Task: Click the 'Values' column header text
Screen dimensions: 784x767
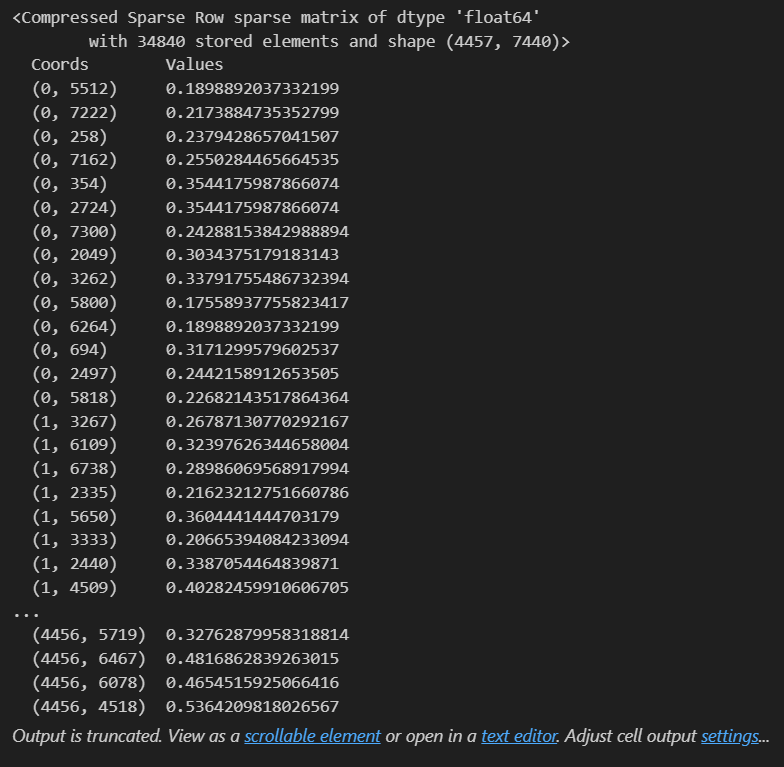Action: [x=194, y=64]
